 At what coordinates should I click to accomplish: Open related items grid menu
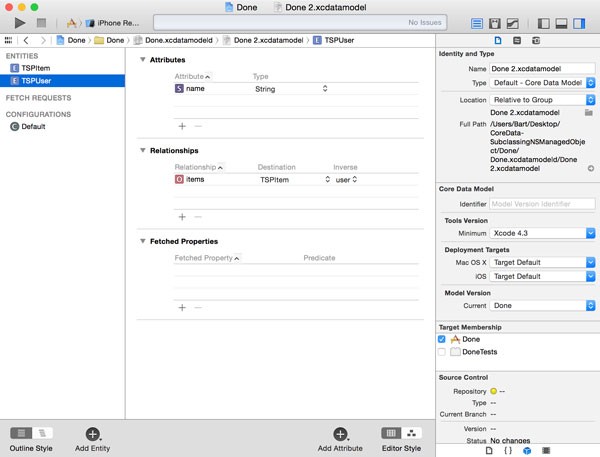pyautogui.click(x=8, y=40)
